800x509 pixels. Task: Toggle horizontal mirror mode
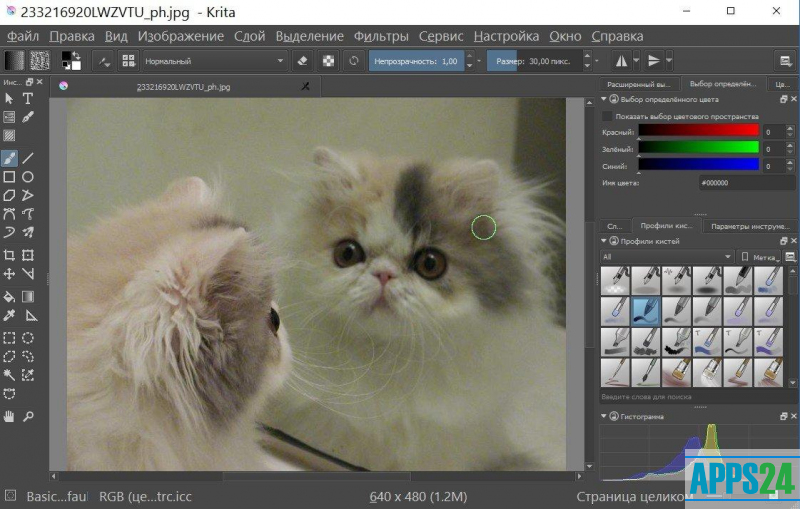621,61
